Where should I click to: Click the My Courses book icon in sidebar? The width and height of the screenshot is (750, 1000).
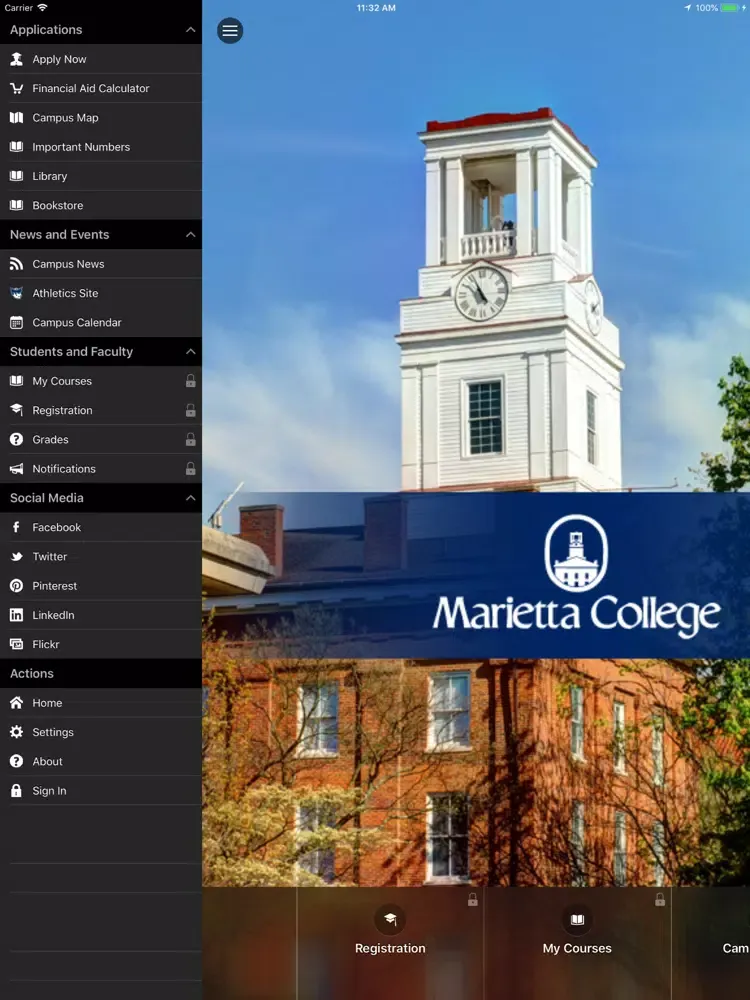coord(17,381)
